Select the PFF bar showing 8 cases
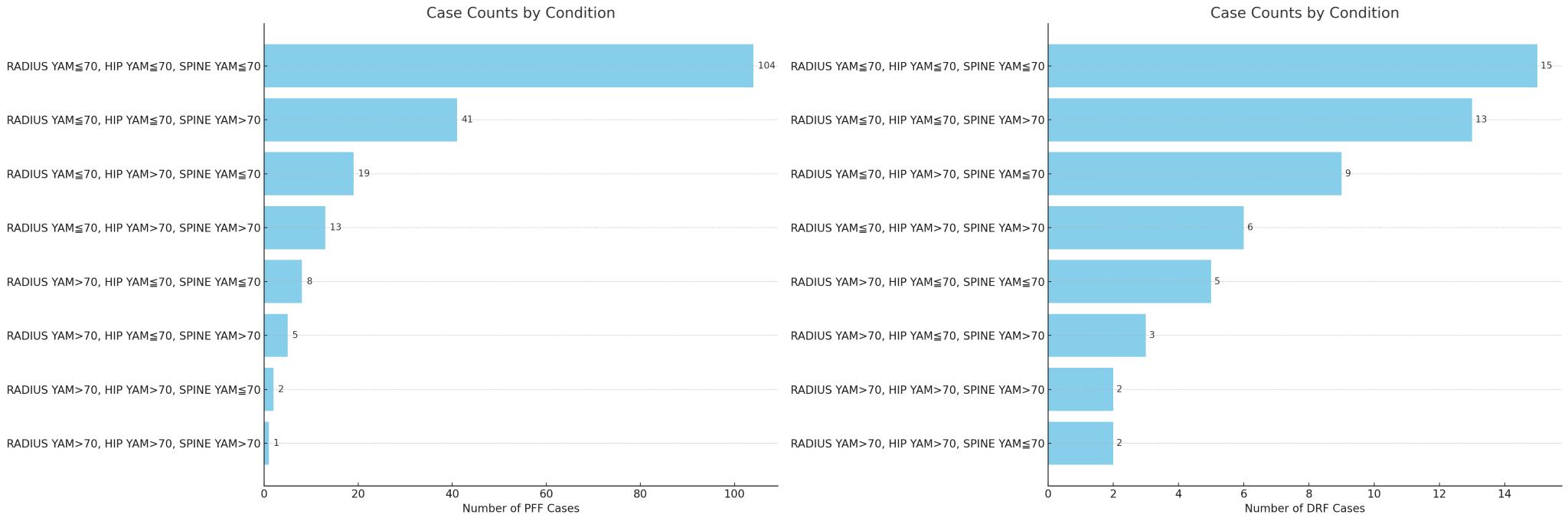The height and width of the screenshot is (521, 1568). 283,281
